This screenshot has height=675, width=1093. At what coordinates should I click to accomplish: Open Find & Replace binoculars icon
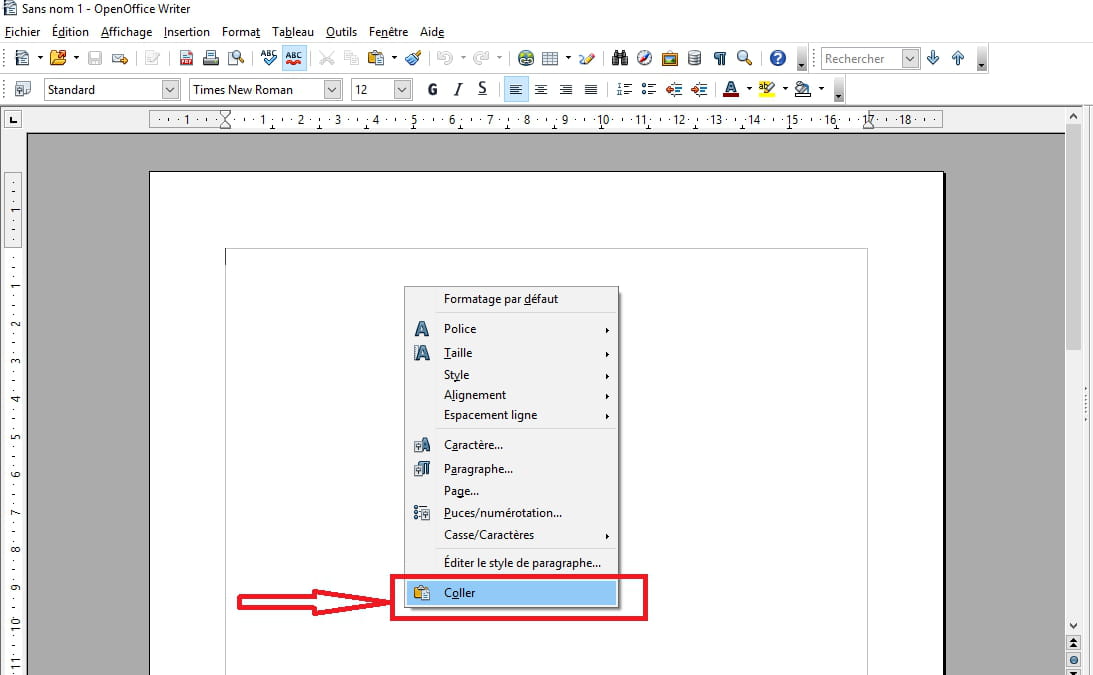[x=620, y=59]
